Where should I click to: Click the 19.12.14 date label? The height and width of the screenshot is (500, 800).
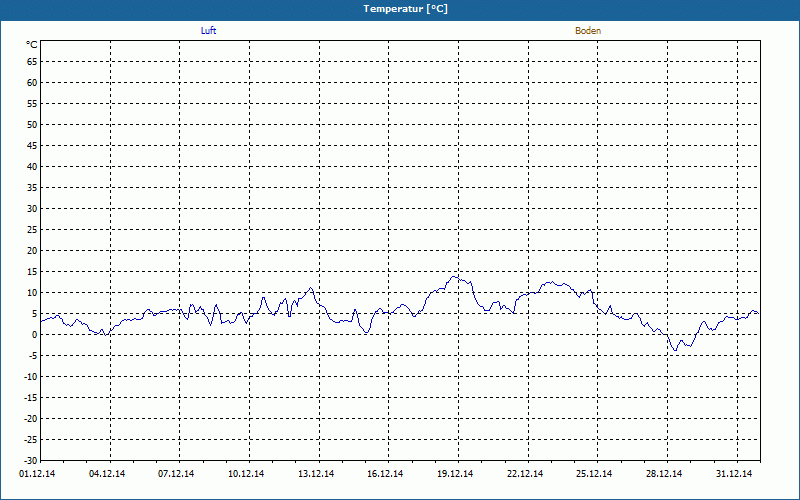455,474
